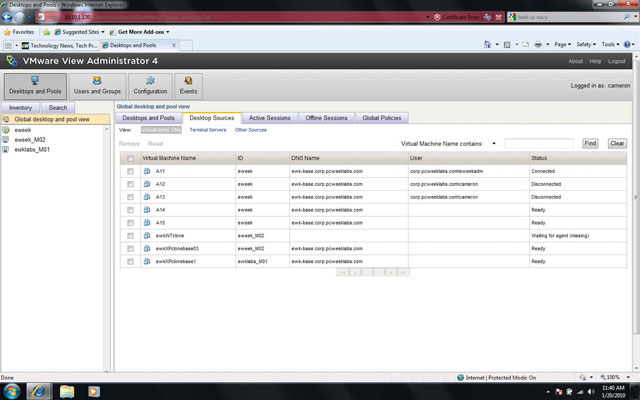Open the IE Safety menu

[586, 44]
